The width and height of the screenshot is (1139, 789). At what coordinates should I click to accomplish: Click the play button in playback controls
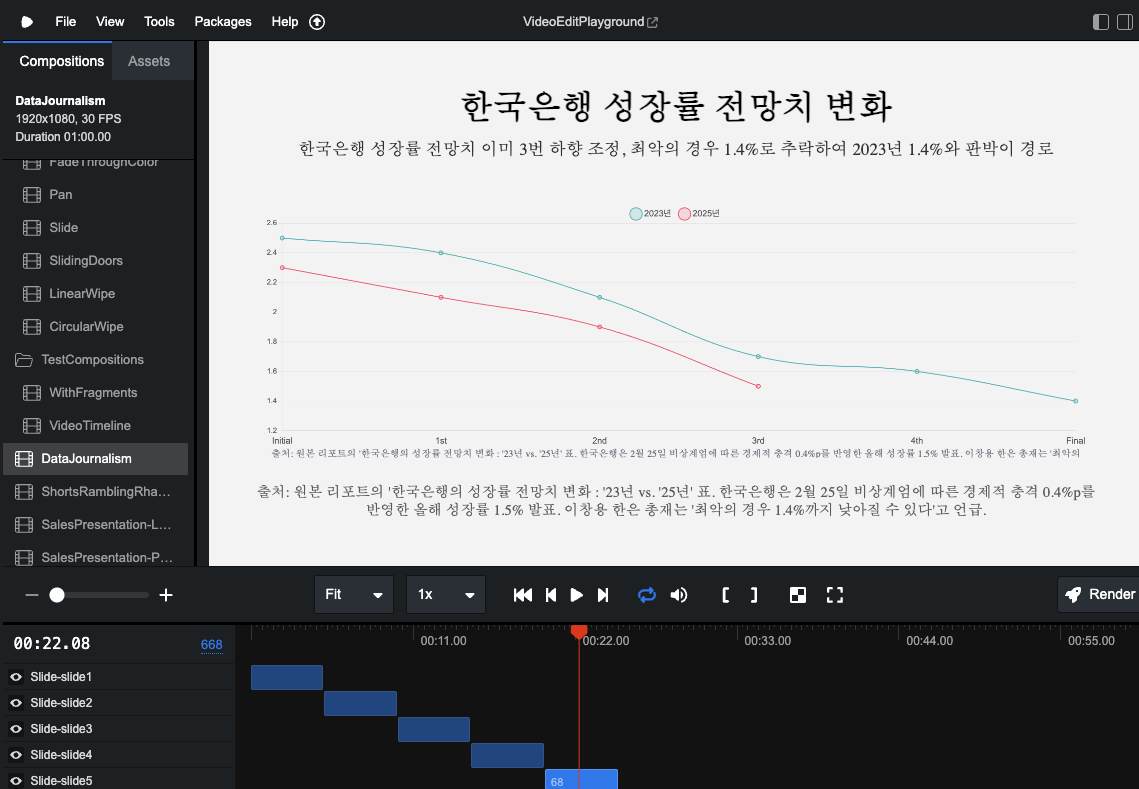coord(576,595)
